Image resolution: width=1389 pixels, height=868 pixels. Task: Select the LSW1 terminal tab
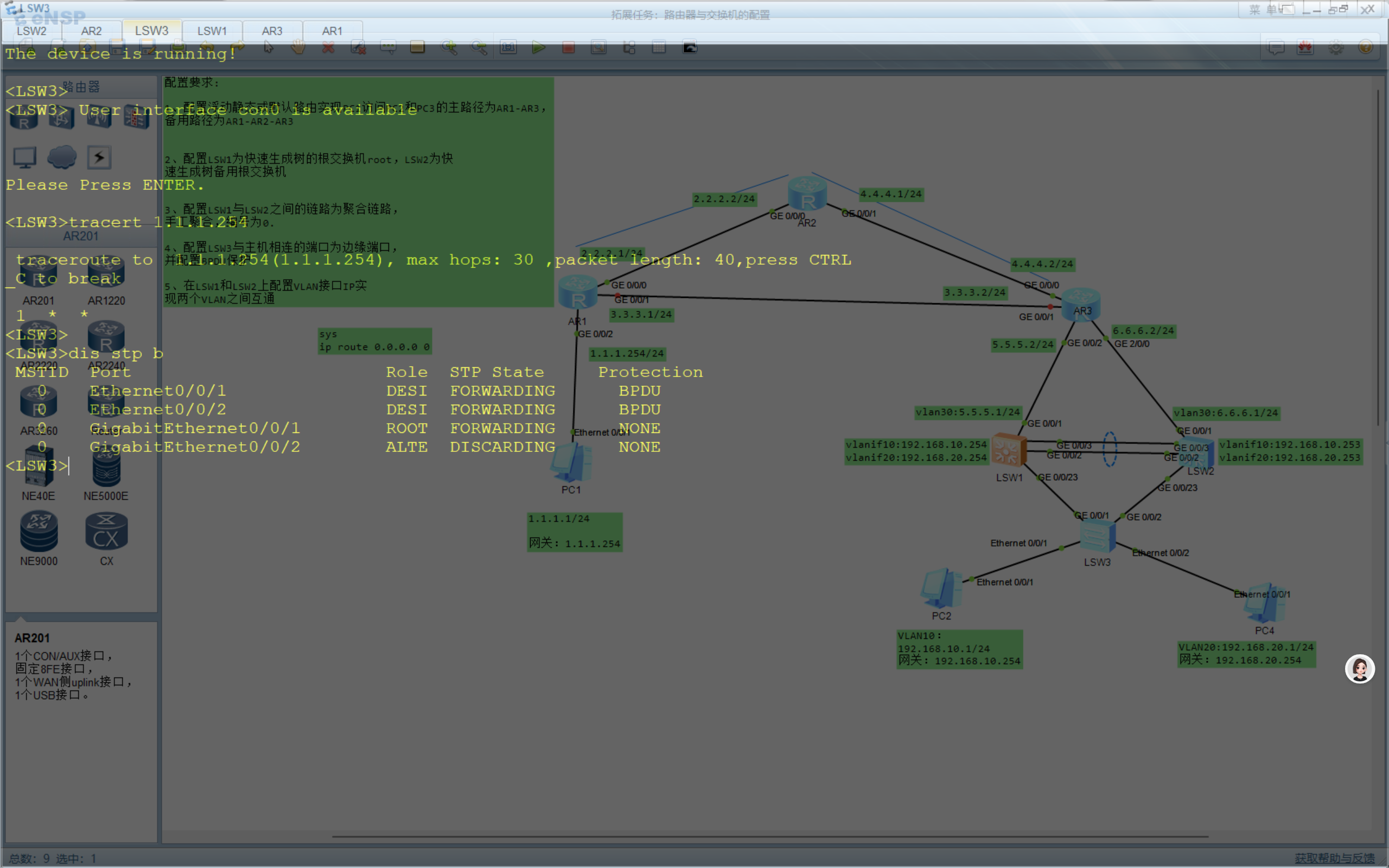click(212, 31)
